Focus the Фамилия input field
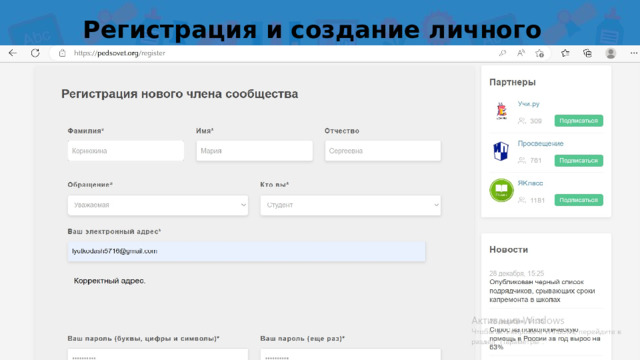This screenshot has width=640, height=360. (x=126, y=151)
